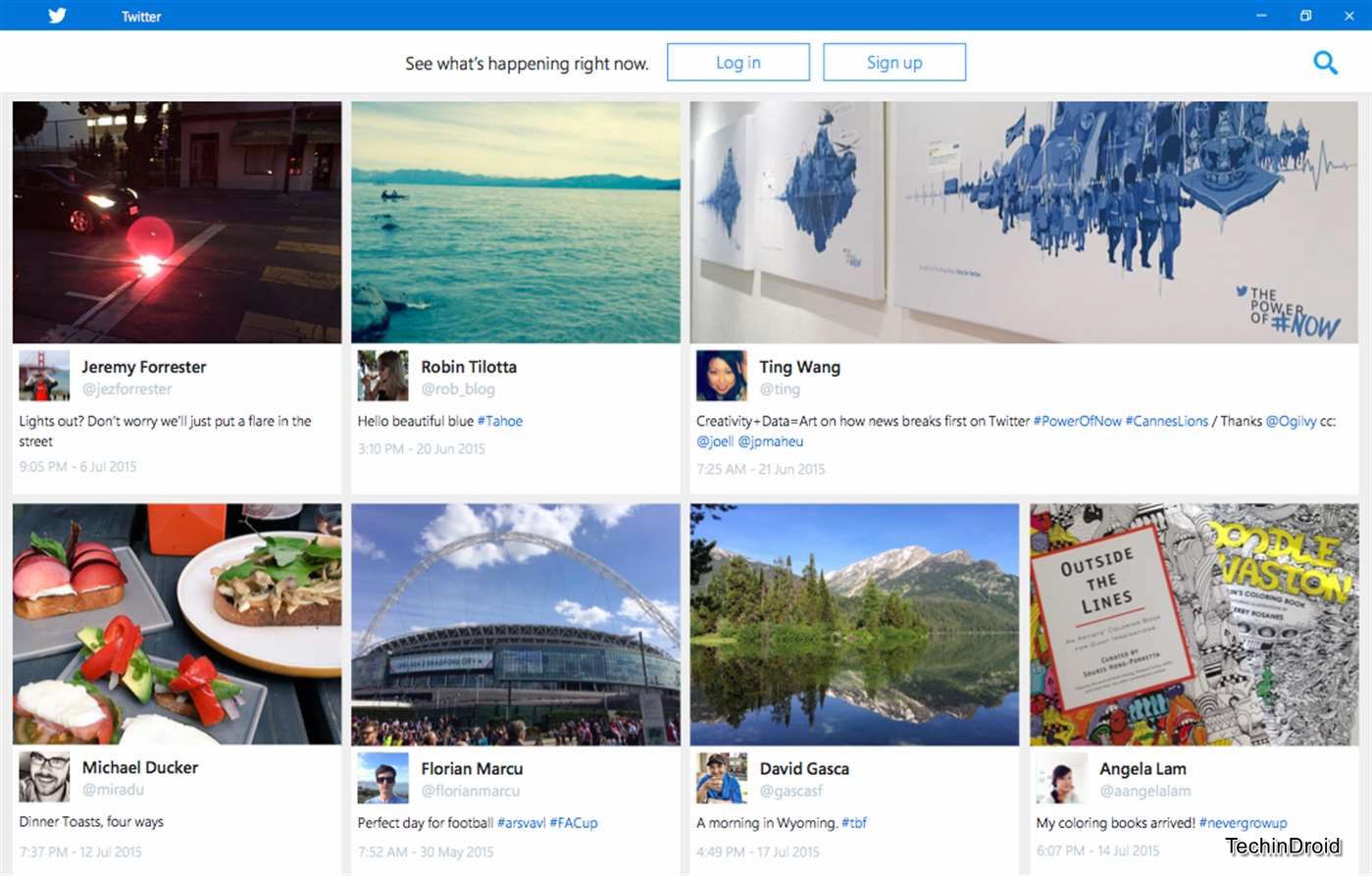Viewport: 1372px width, 876px height.
Task: Close the Twitter window
Action: click(1349, 16)
